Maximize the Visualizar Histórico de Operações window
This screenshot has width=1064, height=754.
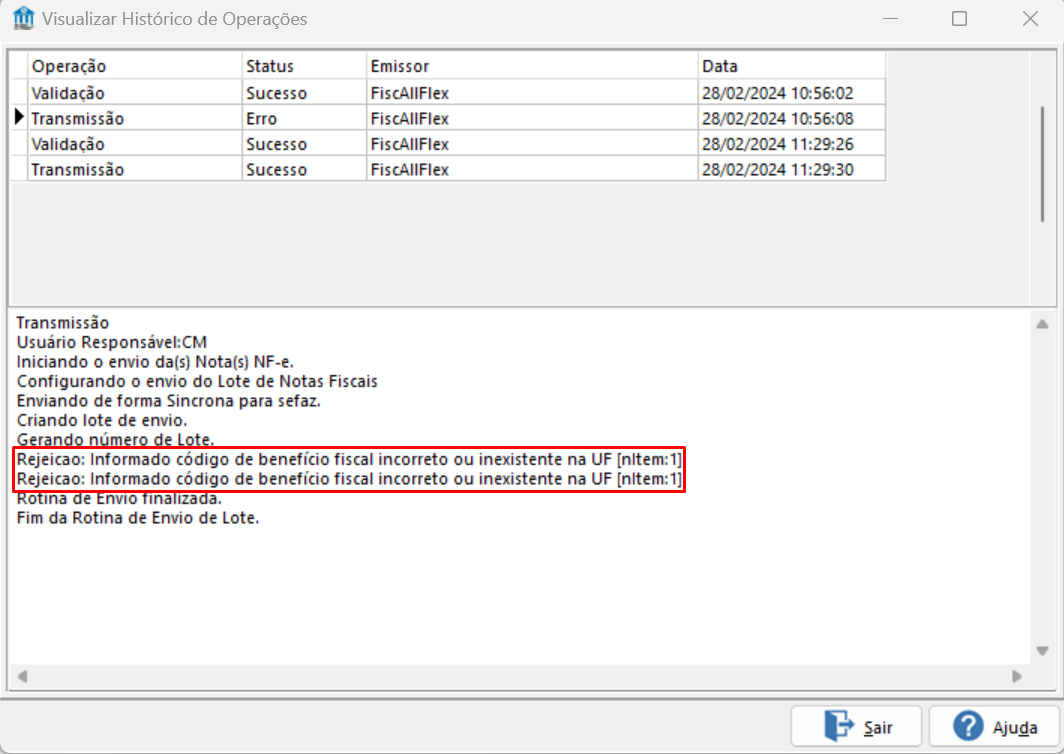click(x=960, y=18)
